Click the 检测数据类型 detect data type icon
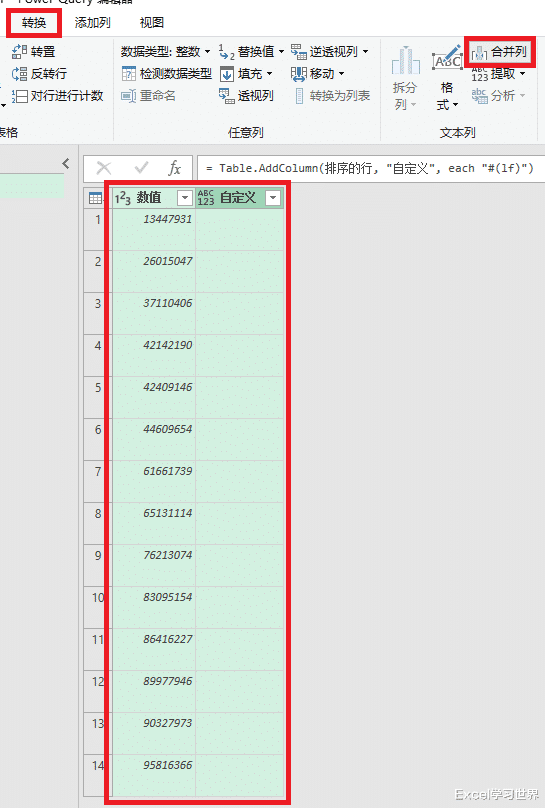This screenshot has height=808, width=545. [128, 74]
